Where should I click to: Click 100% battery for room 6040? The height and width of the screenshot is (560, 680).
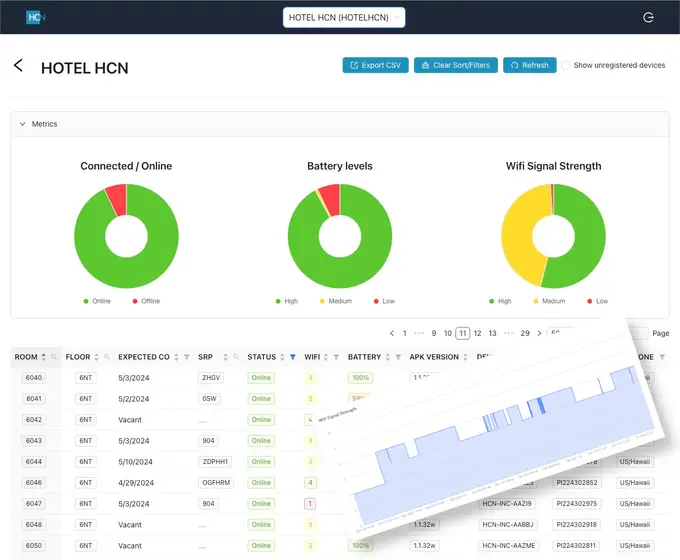(x=360, y=377)
